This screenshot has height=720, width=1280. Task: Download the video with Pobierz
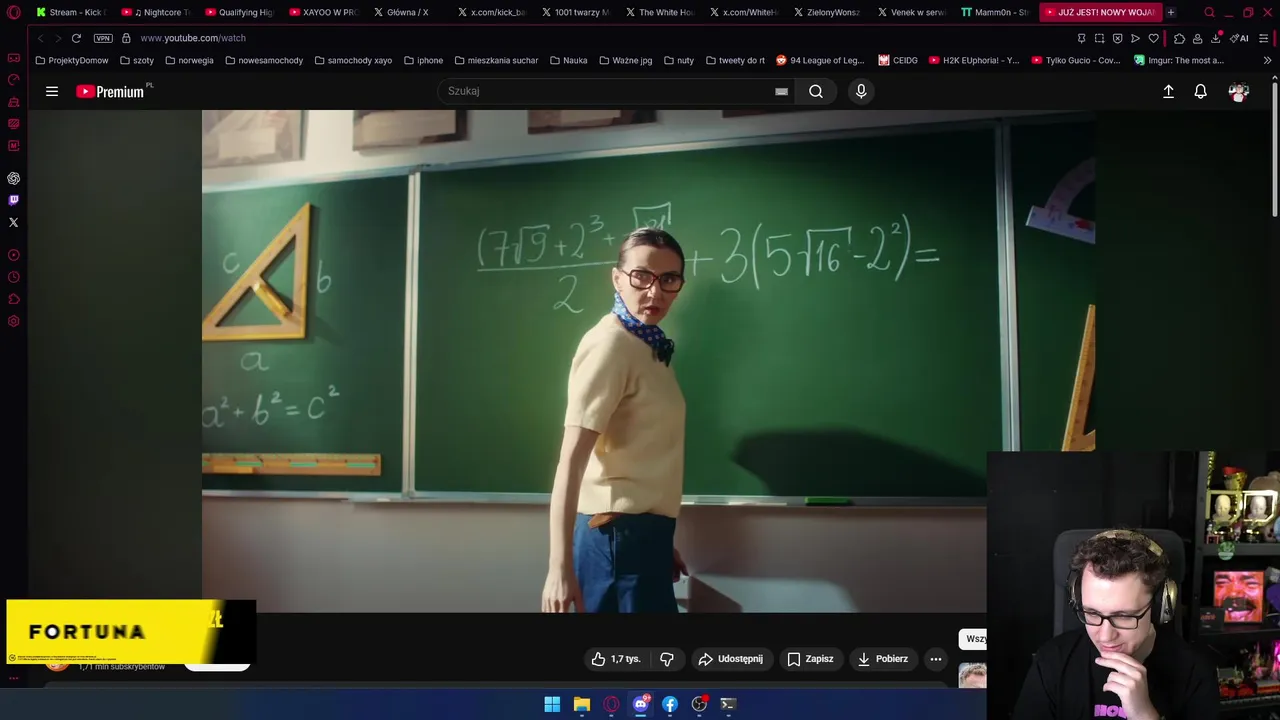[883, 659]
